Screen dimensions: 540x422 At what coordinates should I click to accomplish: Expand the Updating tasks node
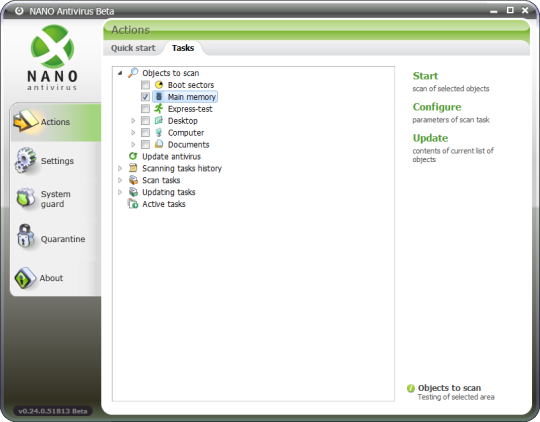click(120, 192)
